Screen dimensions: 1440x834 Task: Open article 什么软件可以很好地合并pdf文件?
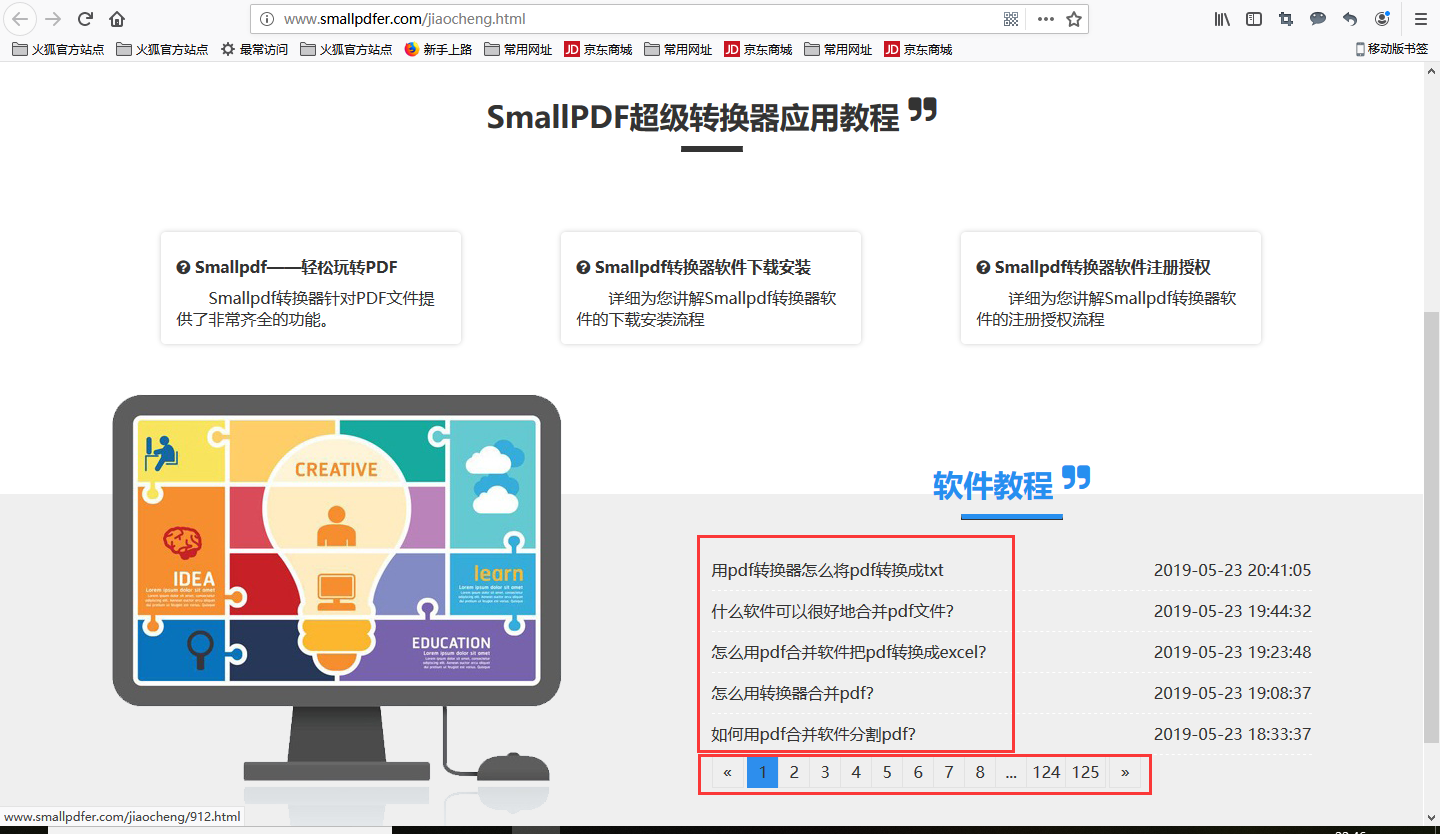click(832, 611)
